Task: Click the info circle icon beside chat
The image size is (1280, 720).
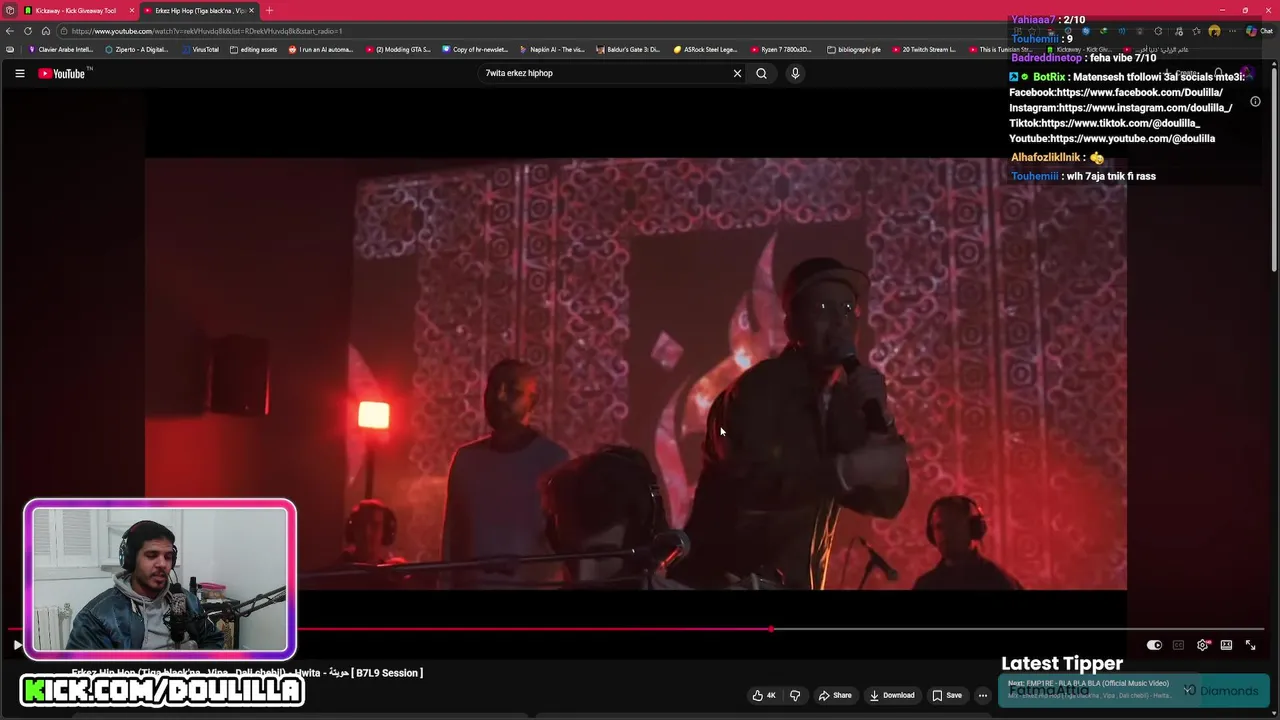Action: tap(1255, 101)
